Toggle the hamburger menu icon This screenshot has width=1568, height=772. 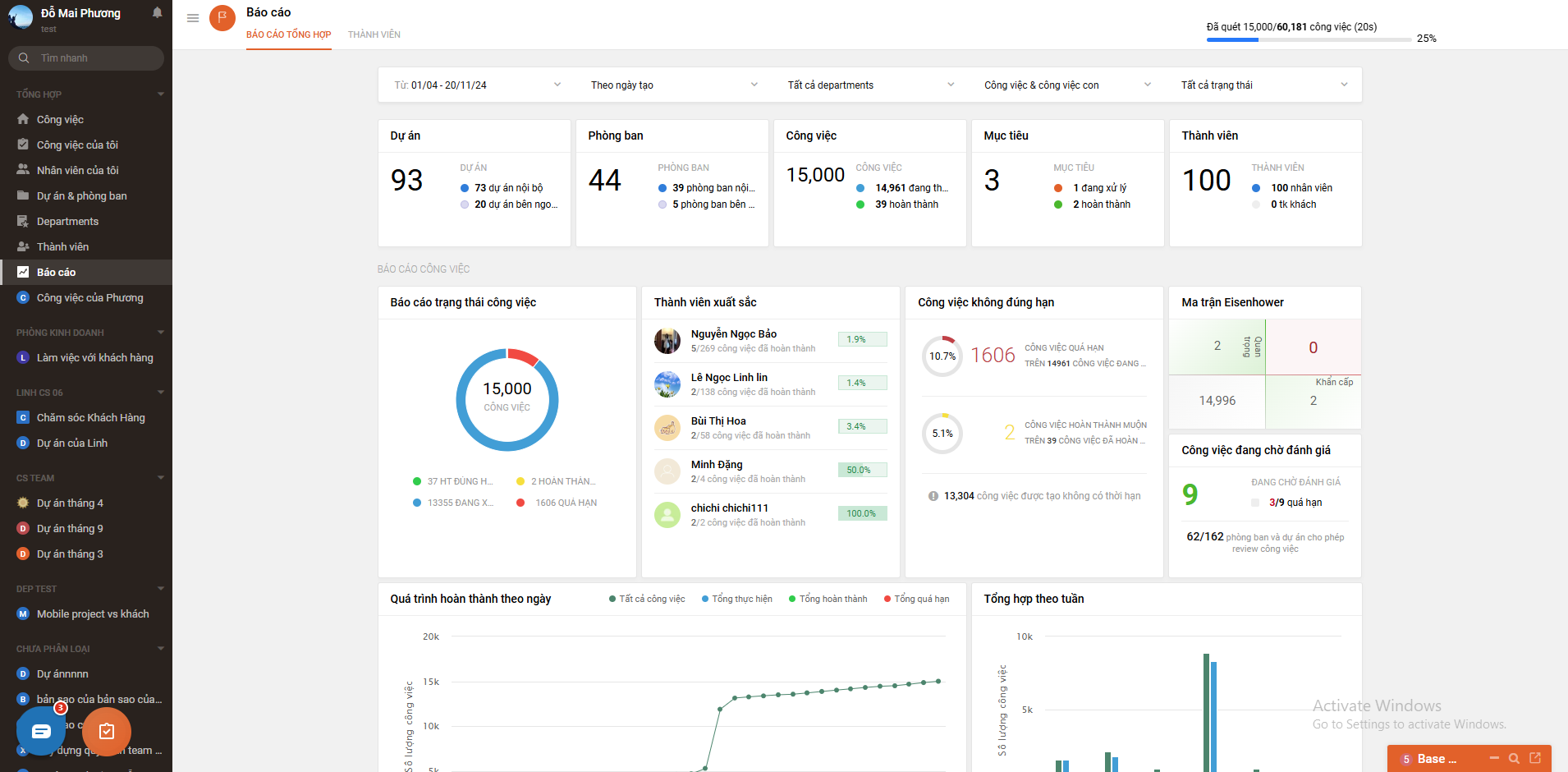[193, 18]
